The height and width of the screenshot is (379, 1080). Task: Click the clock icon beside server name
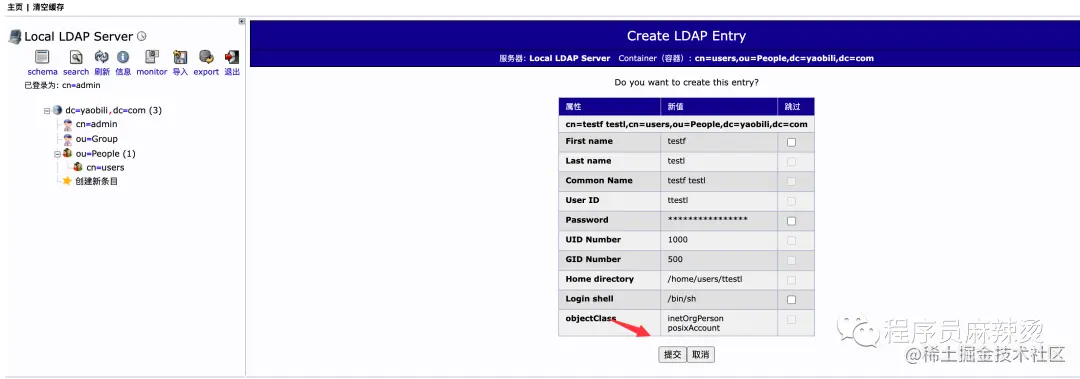point(141,37)
